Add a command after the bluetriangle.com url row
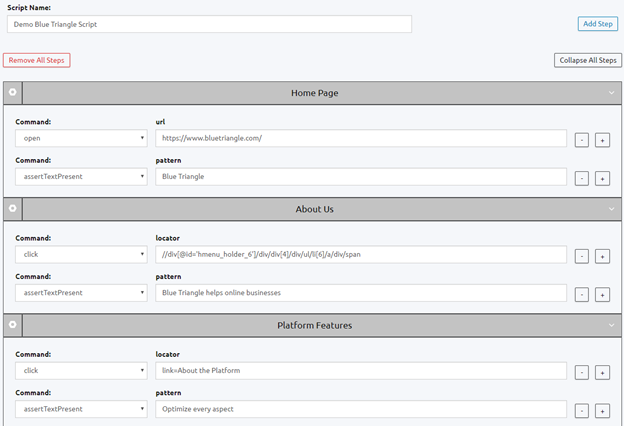This screenshot has width=624, height=426. coord(603,140)
